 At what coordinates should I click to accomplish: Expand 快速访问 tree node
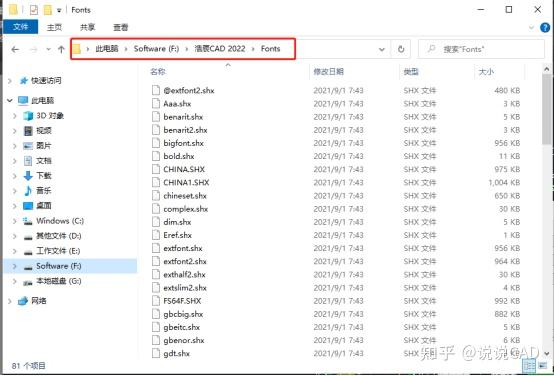point(10,81)
